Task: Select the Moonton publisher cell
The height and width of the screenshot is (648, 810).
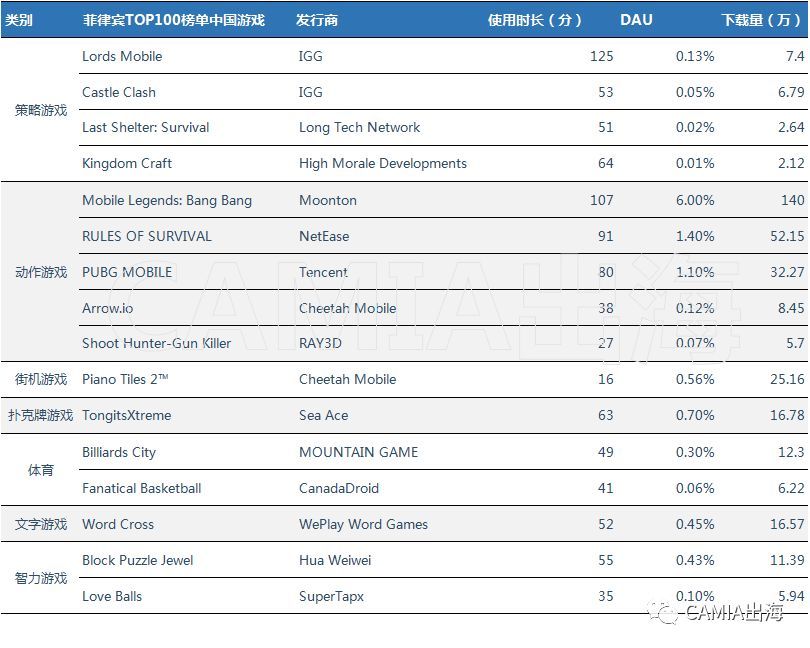Action: coord(328,200)
